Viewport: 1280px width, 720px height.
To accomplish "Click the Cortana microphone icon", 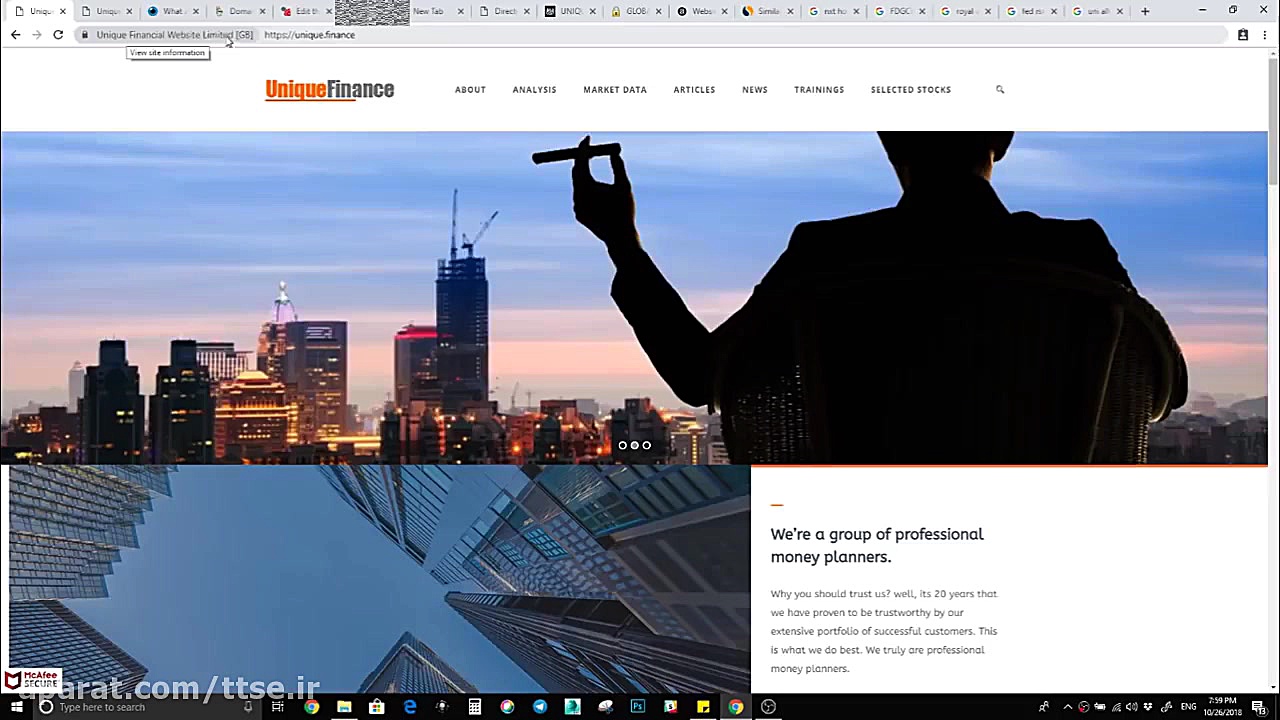I will (248, 707).
